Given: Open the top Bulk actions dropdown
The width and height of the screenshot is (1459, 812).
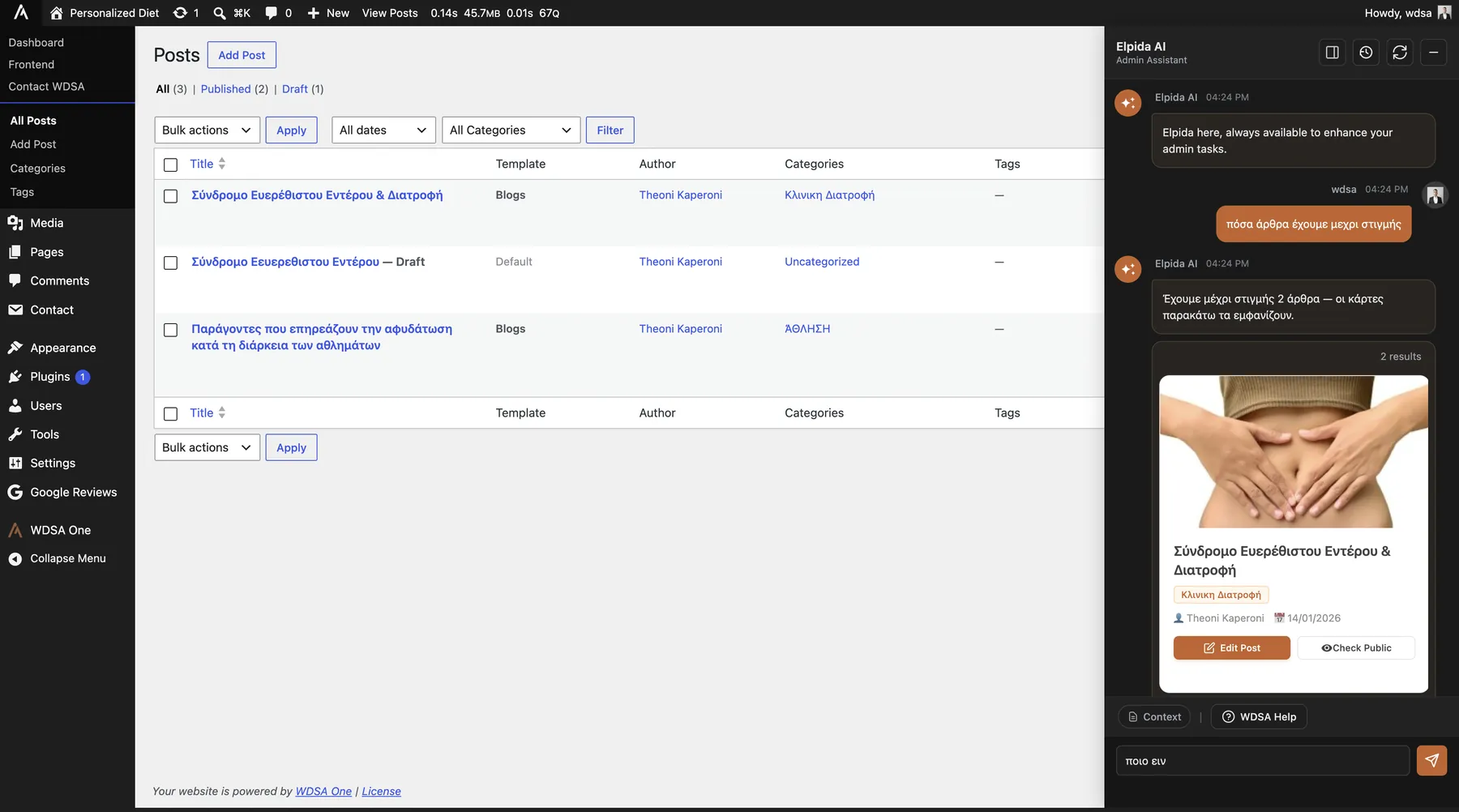Looking at the screenshot, I should 207,130.
